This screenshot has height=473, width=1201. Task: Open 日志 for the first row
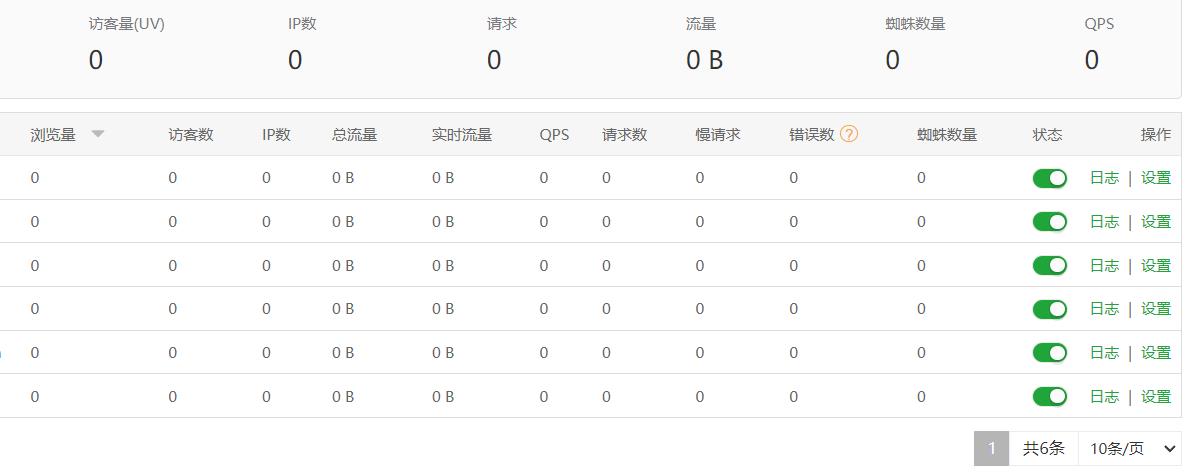click(x=1104, y=178)
